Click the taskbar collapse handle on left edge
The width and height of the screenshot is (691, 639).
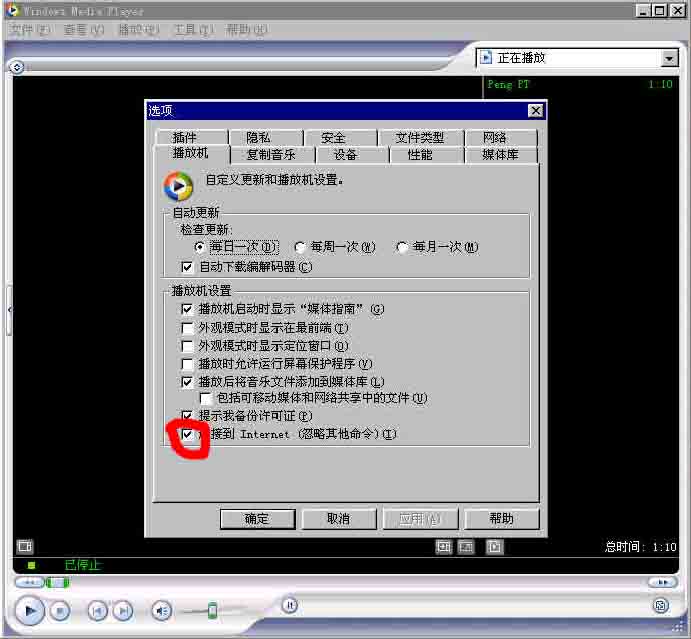click(x=9, y=310)
